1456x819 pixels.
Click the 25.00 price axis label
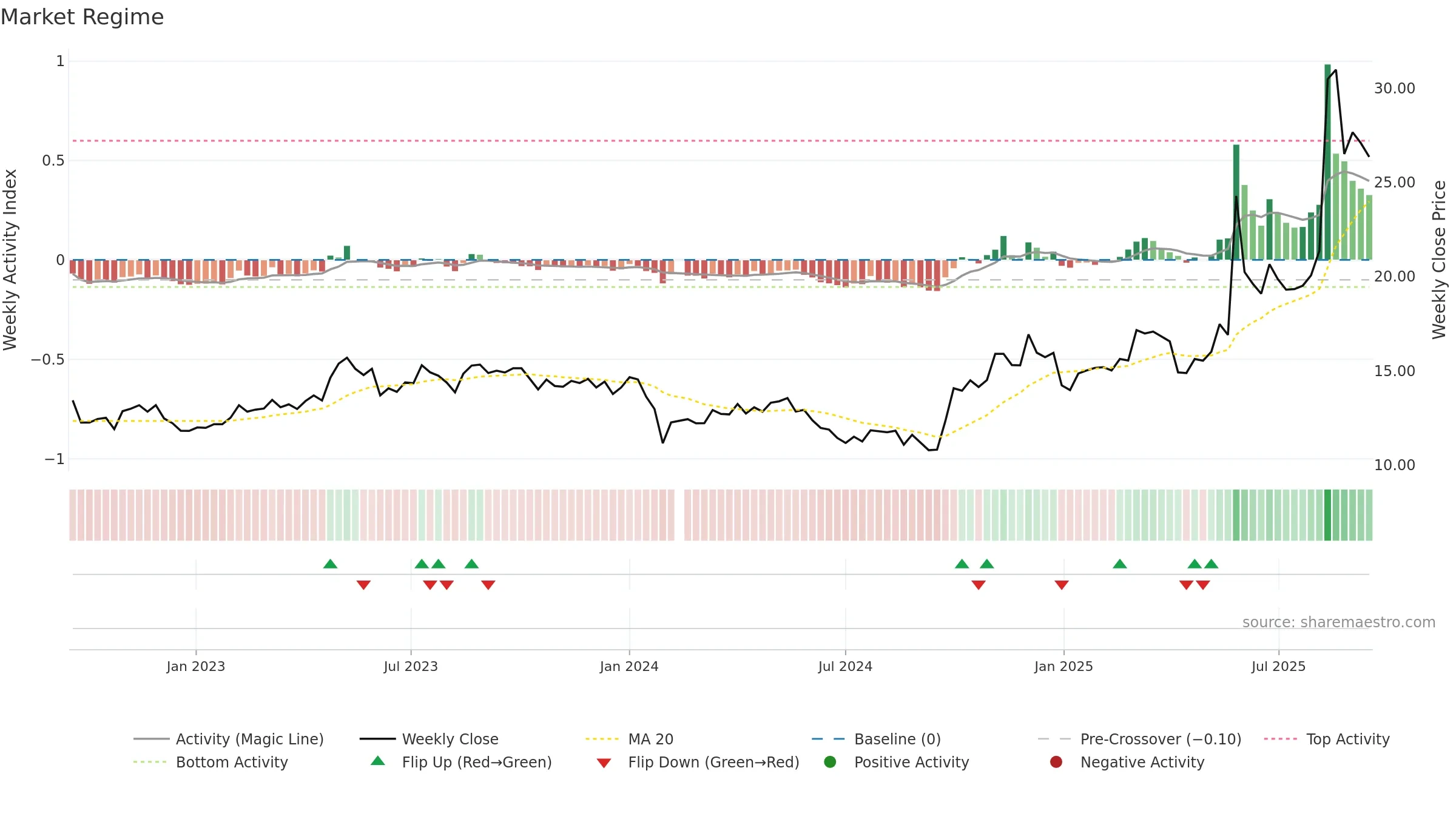pyautogui.click(x=1395, y=183)
